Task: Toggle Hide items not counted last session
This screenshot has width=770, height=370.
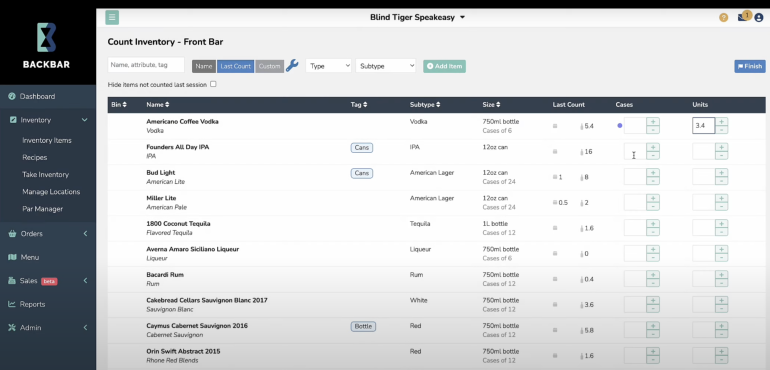Action: (213, 84)
